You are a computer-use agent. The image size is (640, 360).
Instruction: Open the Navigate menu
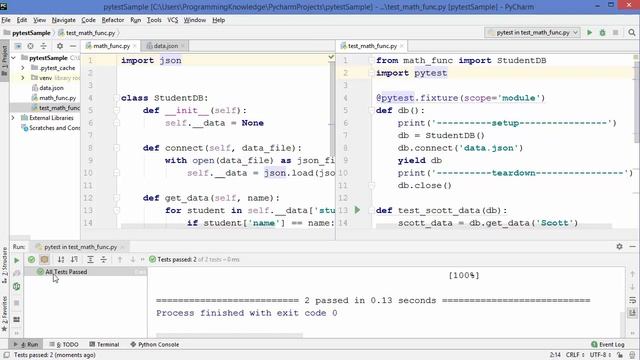tap(63, 20)
